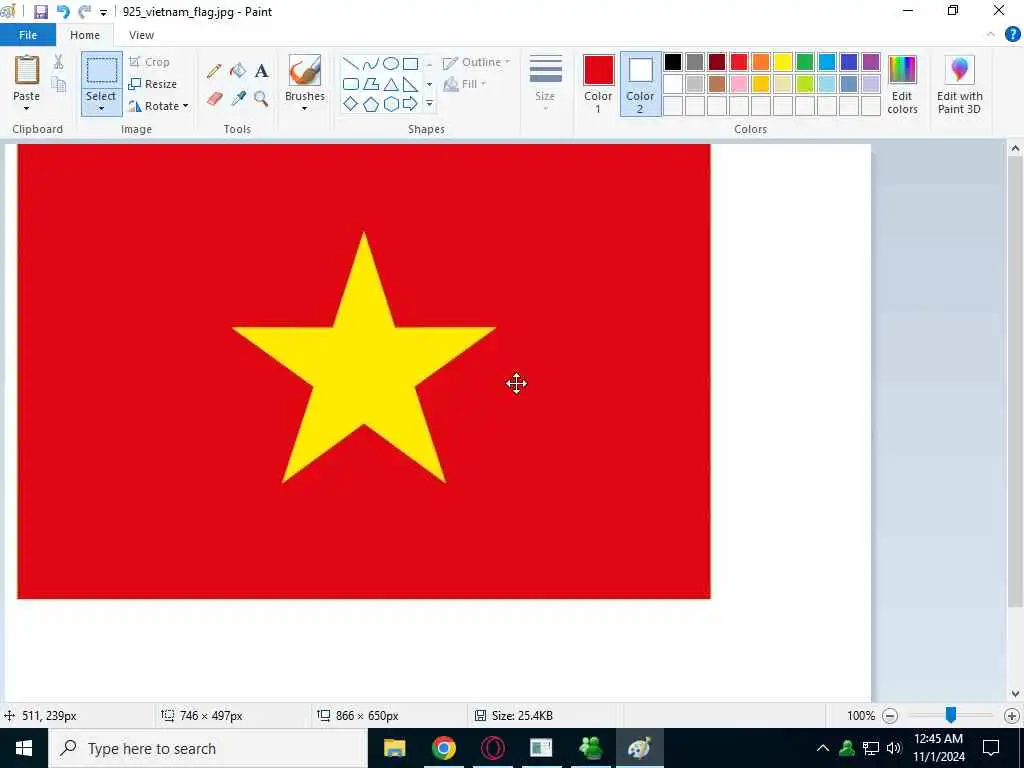Expand the Rotate dropdown menu
The width and height of the screenshot is (1024, 768).
point(185,106)
